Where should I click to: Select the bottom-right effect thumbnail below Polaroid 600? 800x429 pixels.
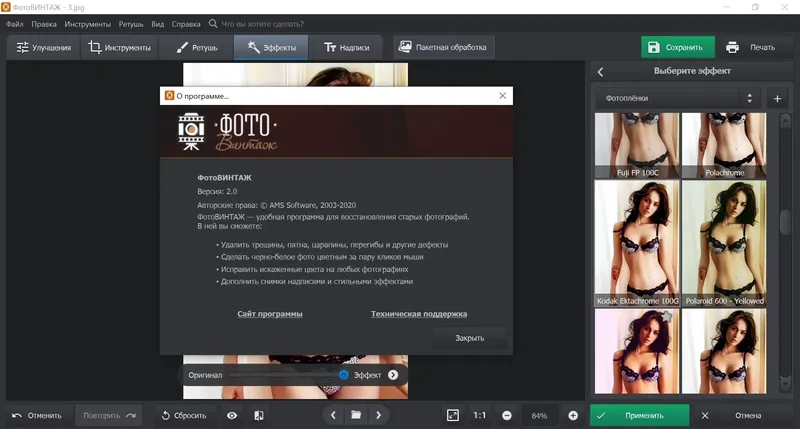pyautogui.click(x=724, y=351)
